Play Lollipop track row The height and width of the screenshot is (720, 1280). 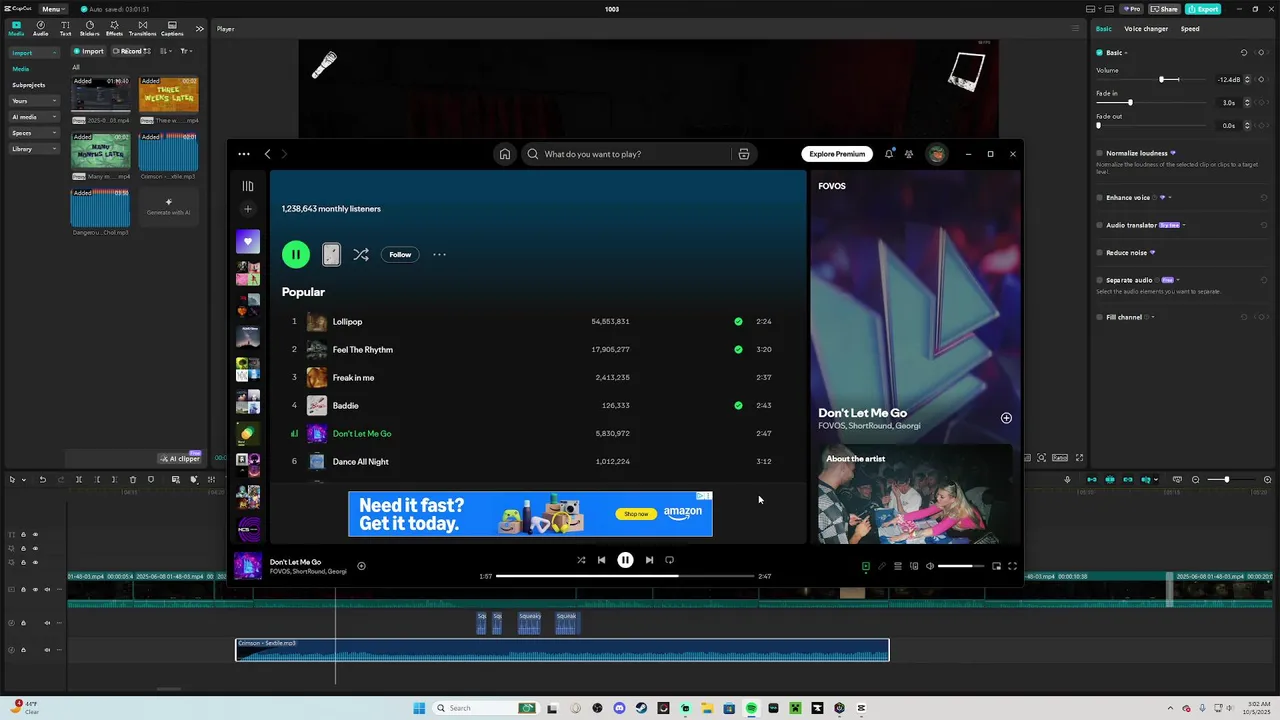tap(540, 322)
